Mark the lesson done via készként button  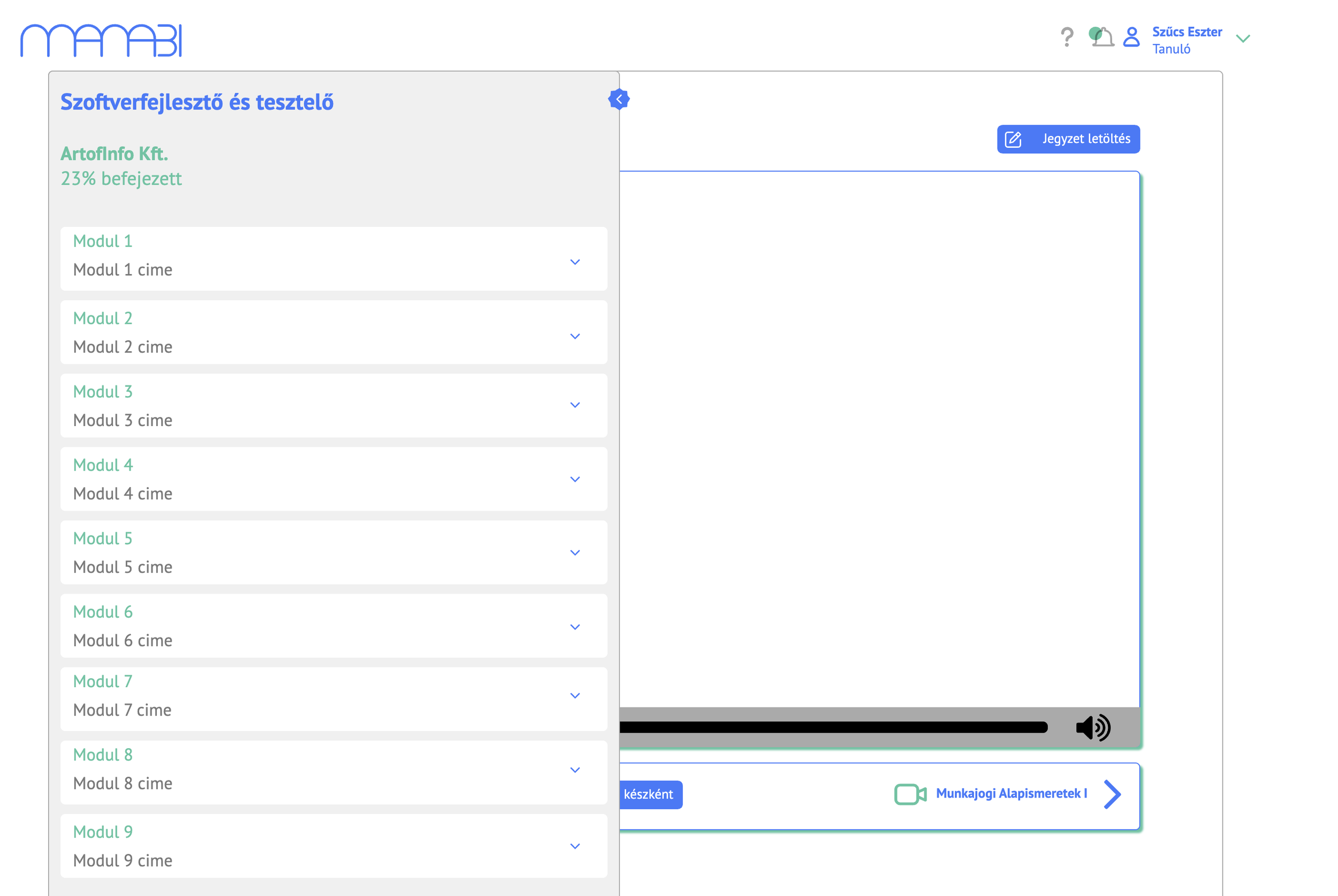pyautogui.click(x=651, y=794)
